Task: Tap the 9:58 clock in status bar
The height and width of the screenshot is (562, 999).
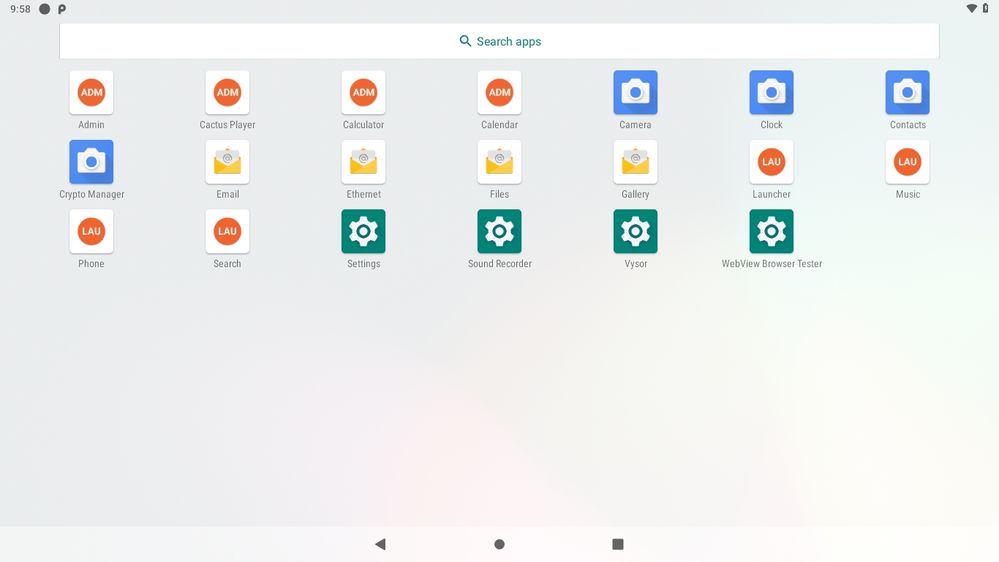Action: tap(20, 9)
